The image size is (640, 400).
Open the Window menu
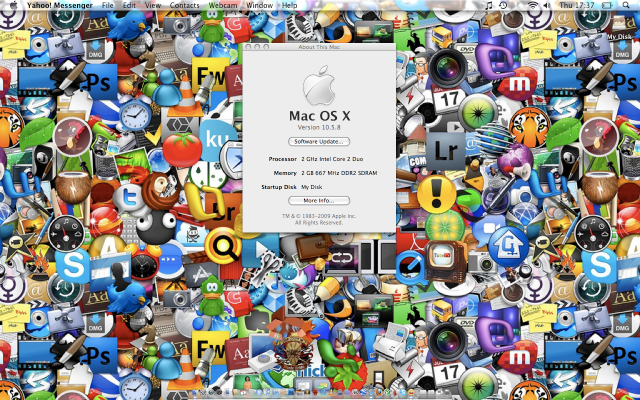coord(260,5)
